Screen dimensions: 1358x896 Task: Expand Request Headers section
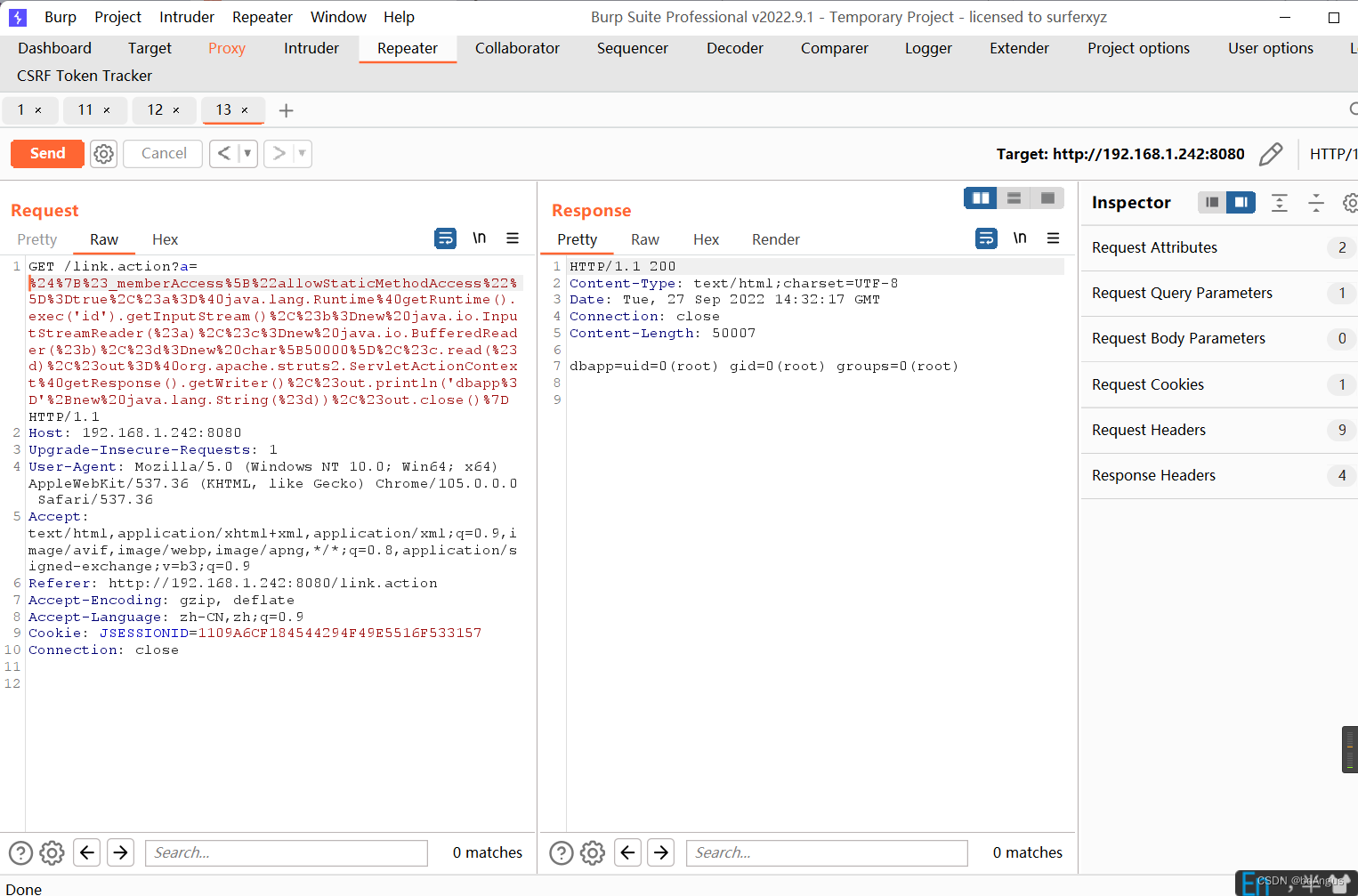1219,430
